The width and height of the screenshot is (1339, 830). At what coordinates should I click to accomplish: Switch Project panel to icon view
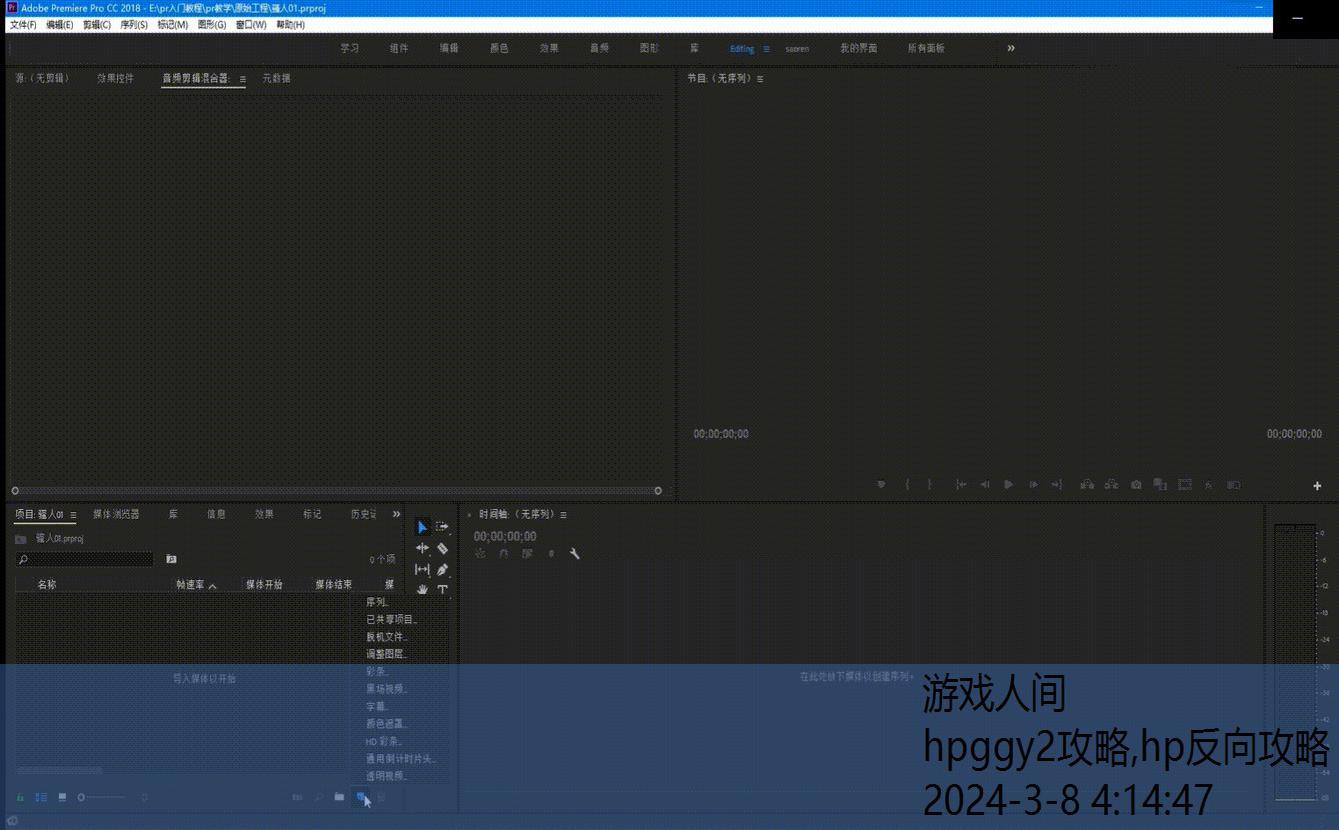click(62, 797)
